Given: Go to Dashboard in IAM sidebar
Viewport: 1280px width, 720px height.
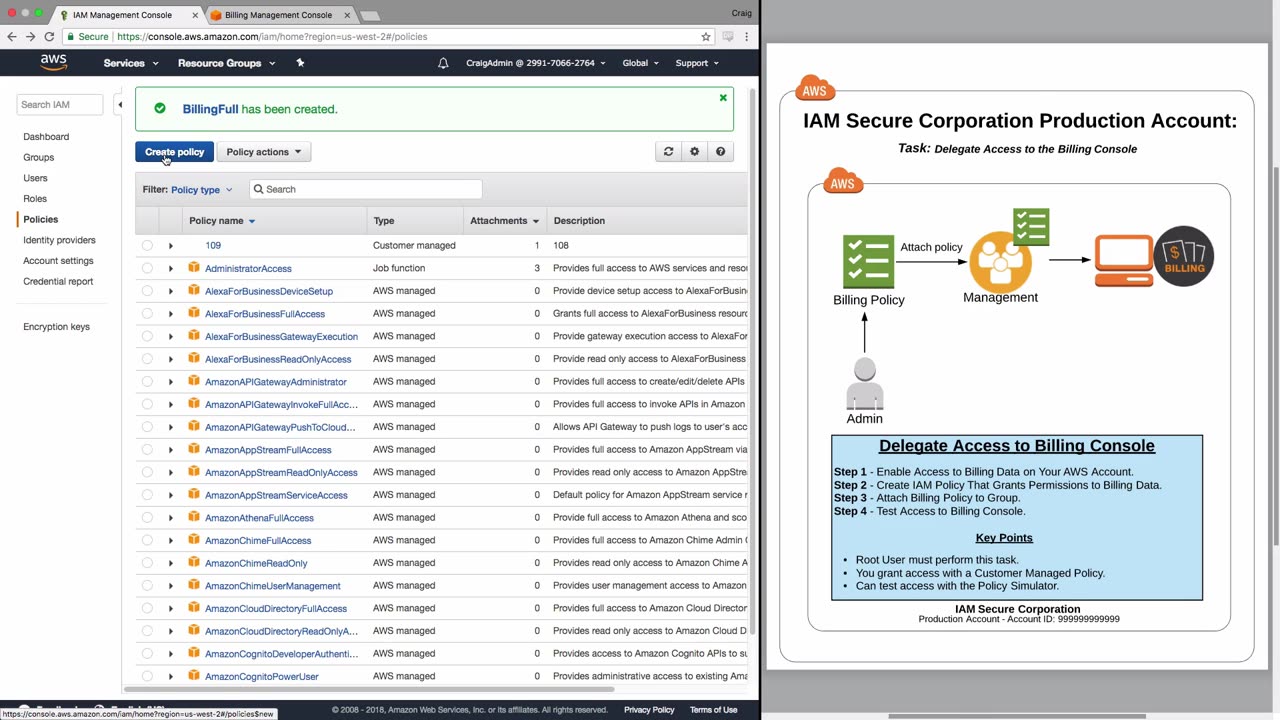Looking at the screenshot, I should click(x=46, y=137).
